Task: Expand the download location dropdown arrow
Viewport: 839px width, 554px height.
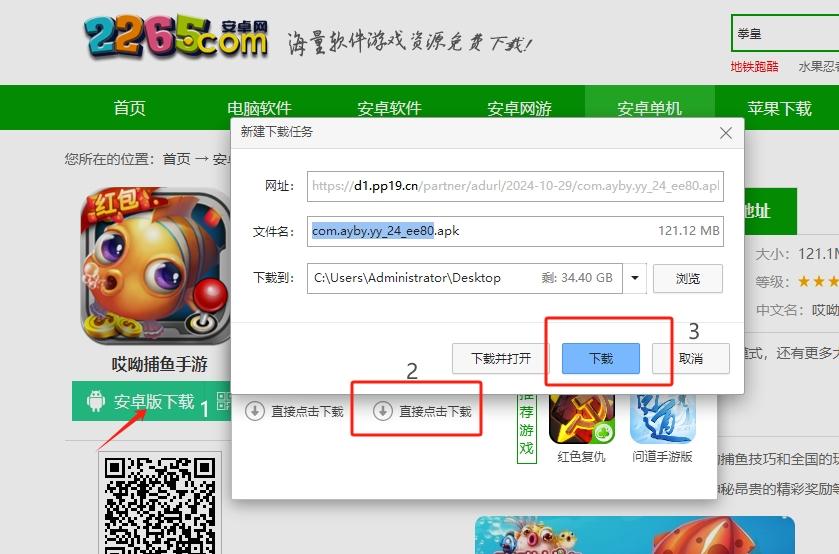Action: point(636,278)
